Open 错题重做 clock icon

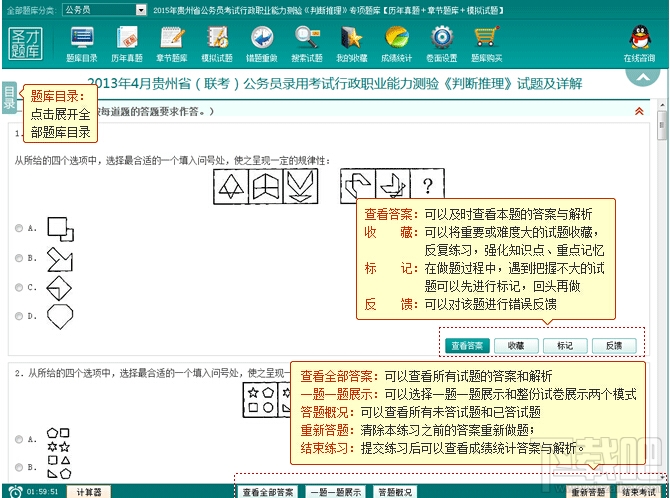(x=262, y=44)
